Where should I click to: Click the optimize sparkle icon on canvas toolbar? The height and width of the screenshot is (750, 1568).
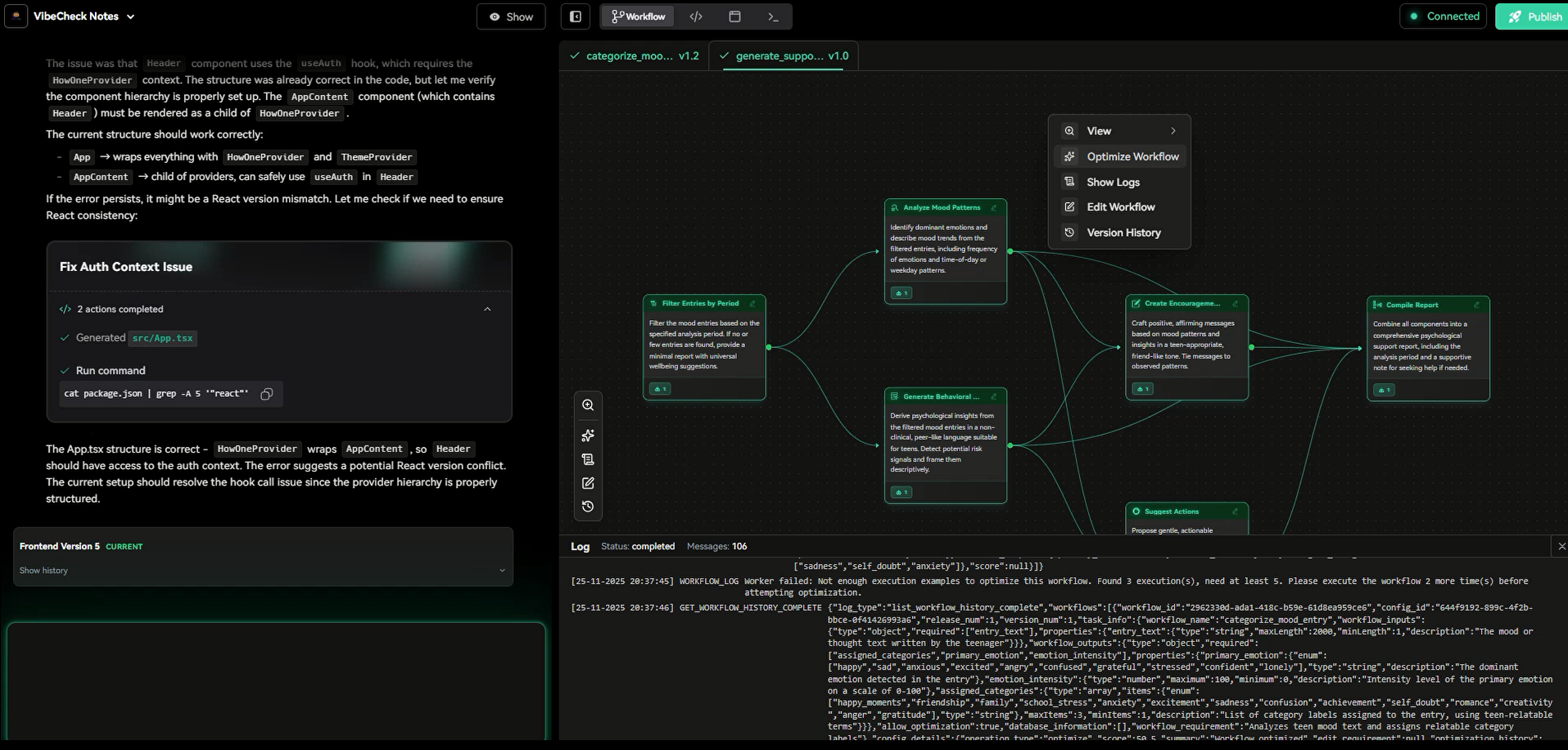(x=588, y=436)
